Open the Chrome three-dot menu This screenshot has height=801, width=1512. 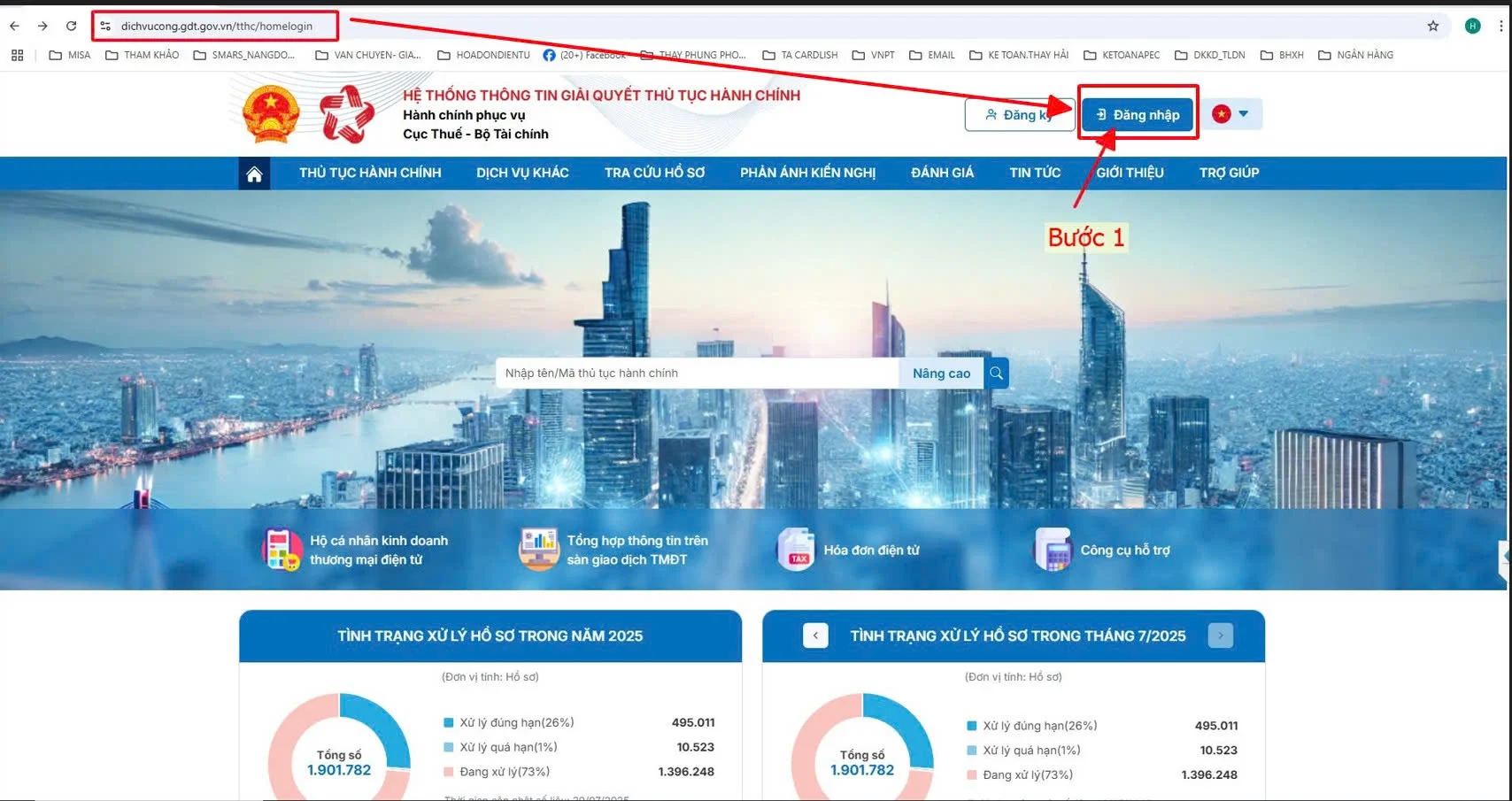pos(1501,26)
